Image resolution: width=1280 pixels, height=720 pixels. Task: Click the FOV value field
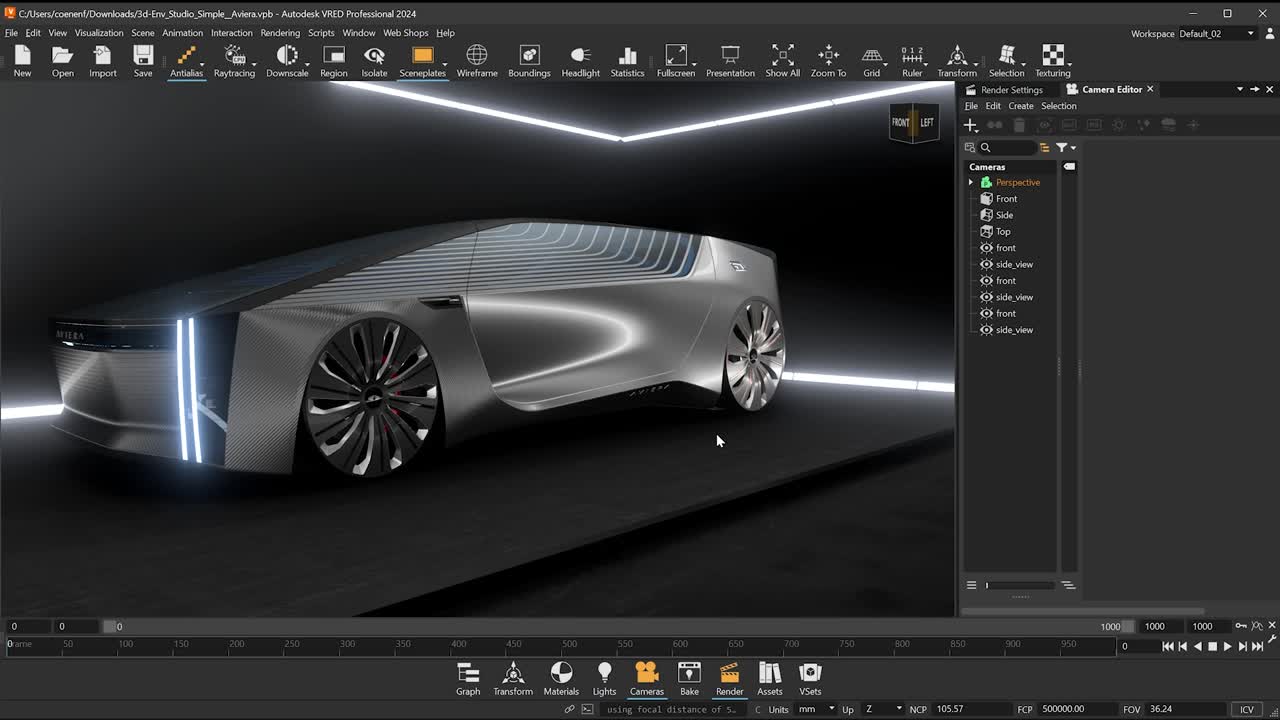(x=1180, y=709)
